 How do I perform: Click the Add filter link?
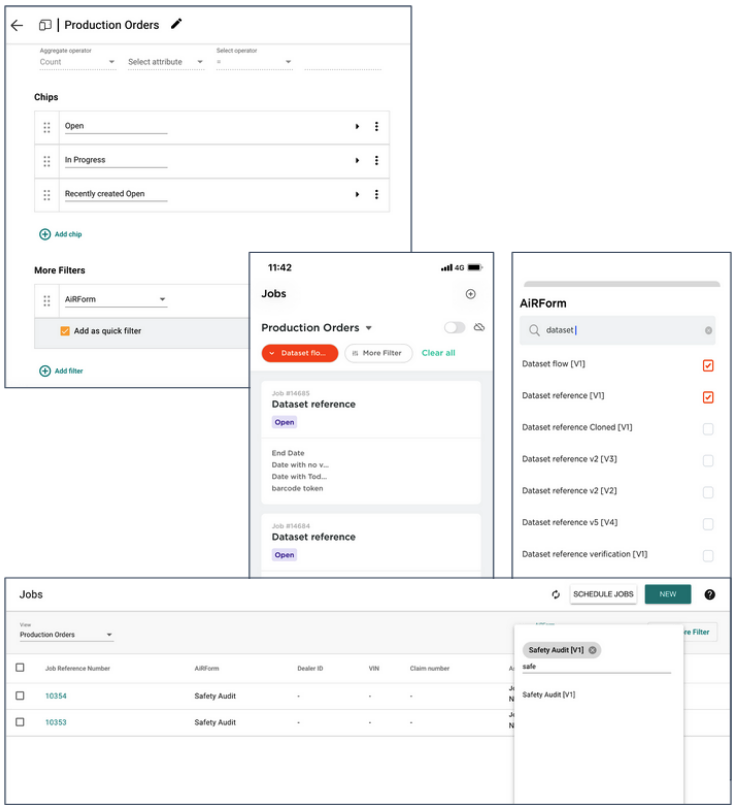69,371
